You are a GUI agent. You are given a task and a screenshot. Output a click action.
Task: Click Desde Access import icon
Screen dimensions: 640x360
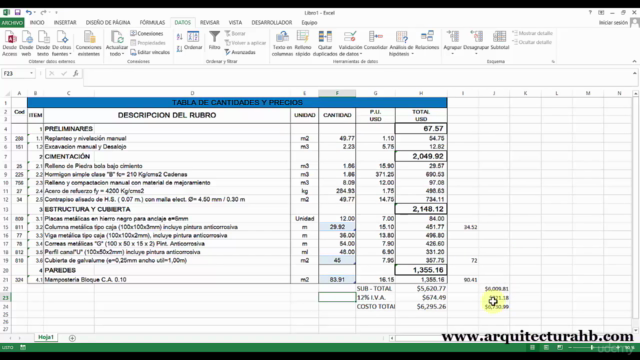[10, 43]
